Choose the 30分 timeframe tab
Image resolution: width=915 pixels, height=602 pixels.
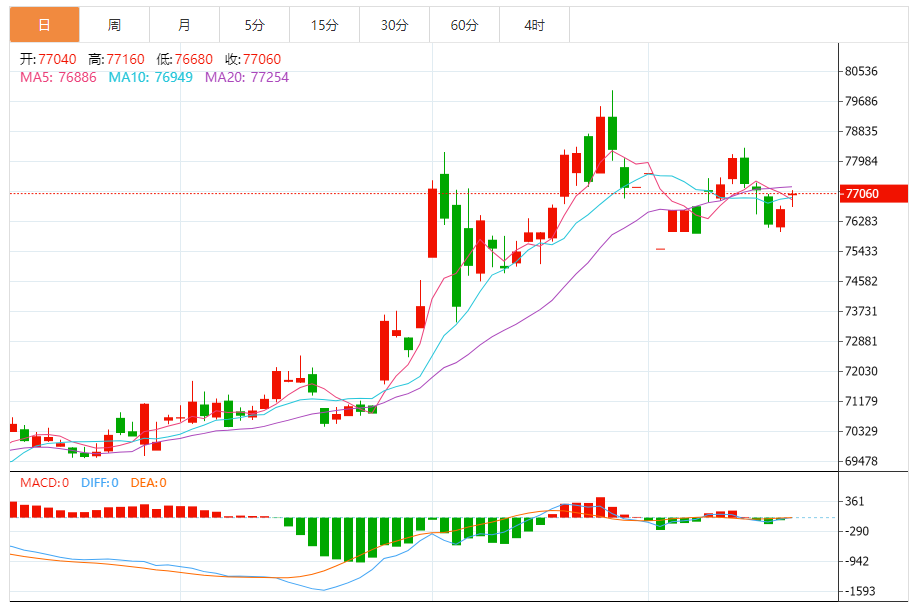point(394,25)
